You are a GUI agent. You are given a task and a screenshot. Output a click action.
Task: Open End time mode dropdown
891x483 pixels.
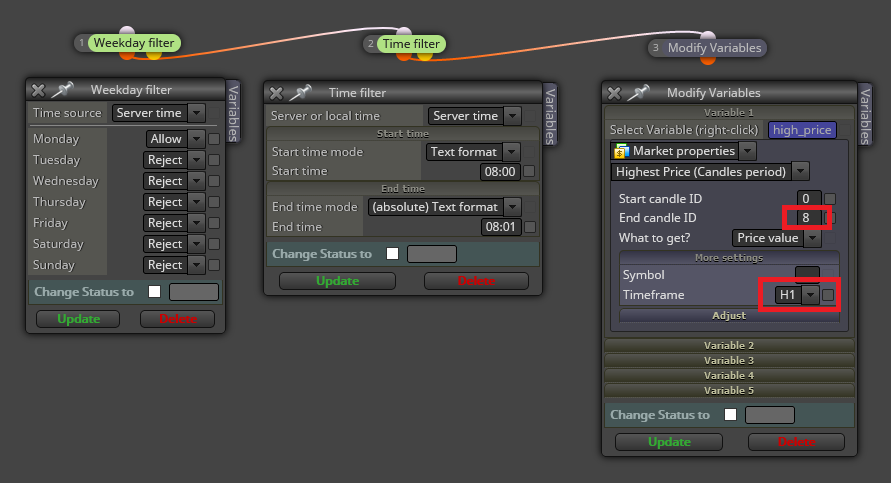[x=513, y=207]
